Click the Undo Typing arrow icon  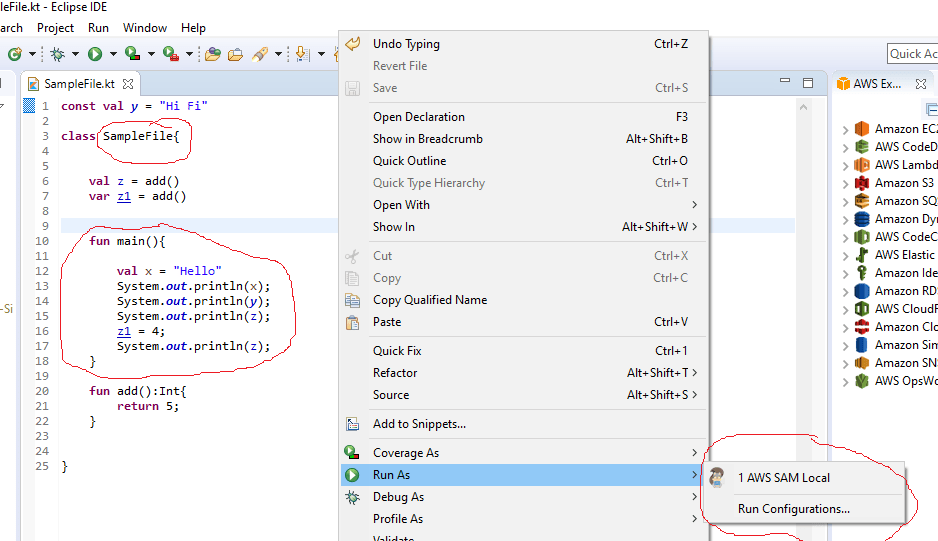tap(352, 44)
